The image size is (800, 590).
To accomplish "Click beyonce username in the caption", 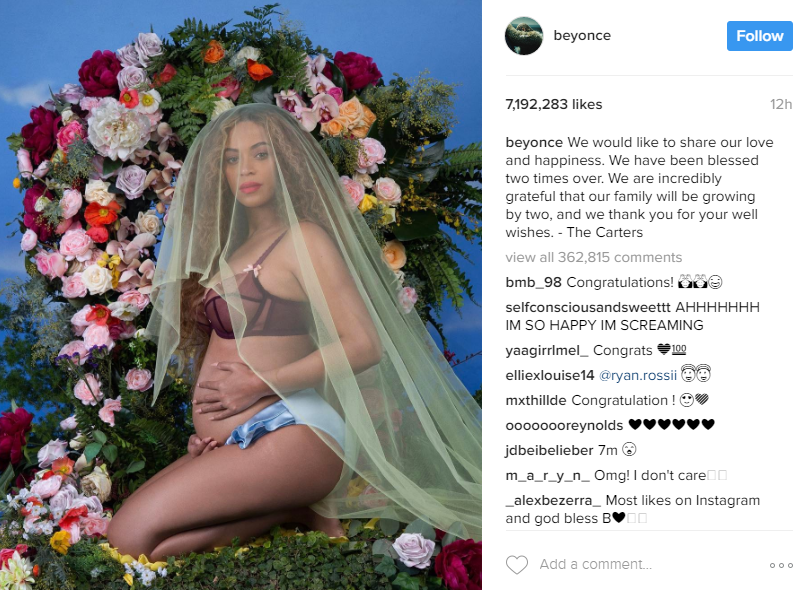I will pyautogui.click(x=534, y=142).
